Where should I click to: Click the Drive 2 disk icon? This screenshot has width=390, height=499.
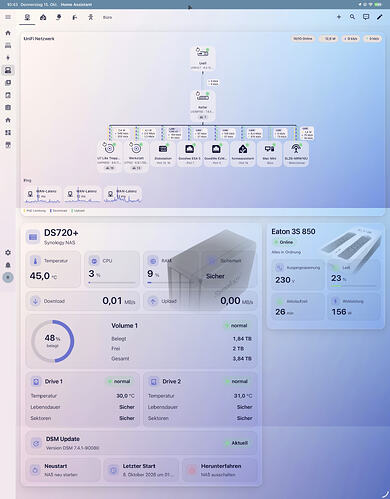154,381
